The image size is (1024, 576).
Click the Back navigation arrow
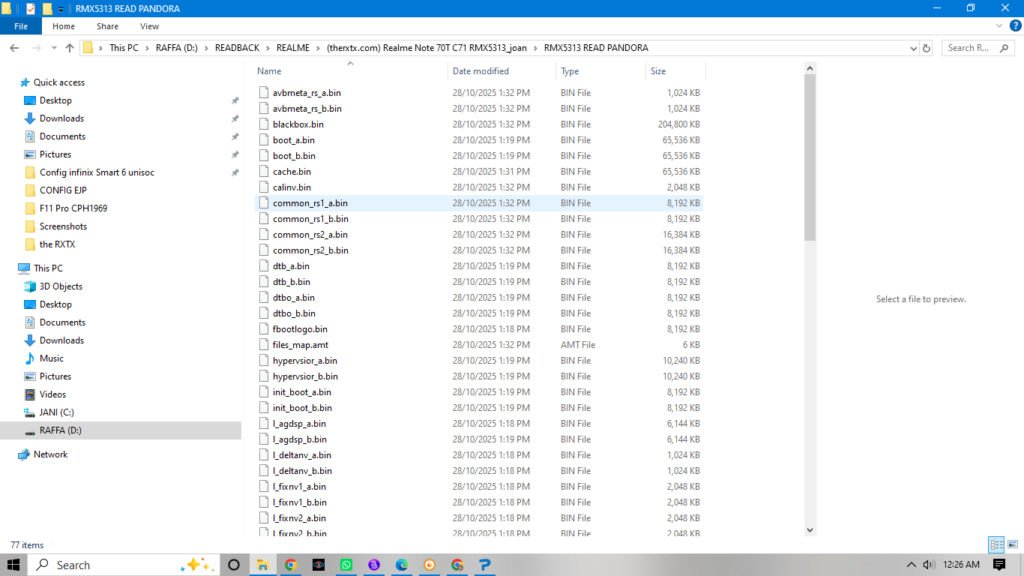(x=14, y=48)
